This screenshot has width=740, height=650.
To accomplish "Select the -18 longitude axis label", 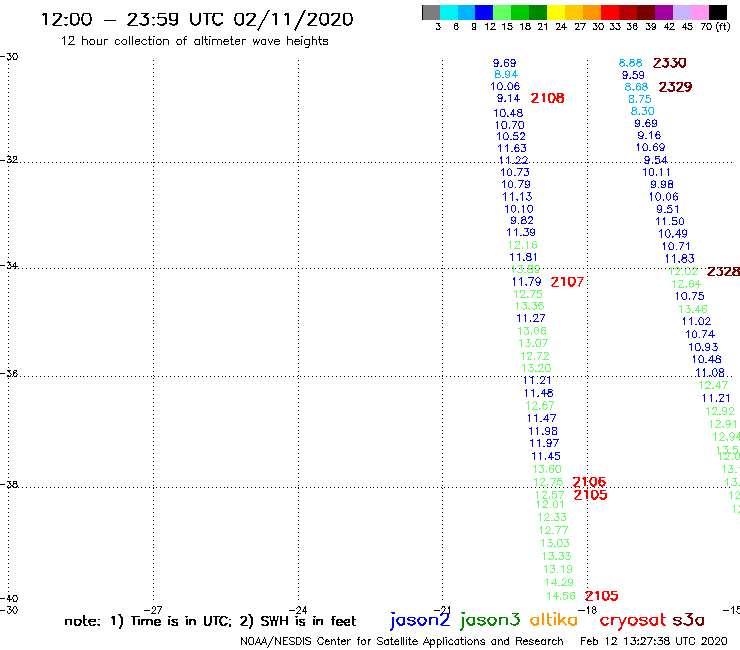I will pyautogui.click(x=588, y=610).
